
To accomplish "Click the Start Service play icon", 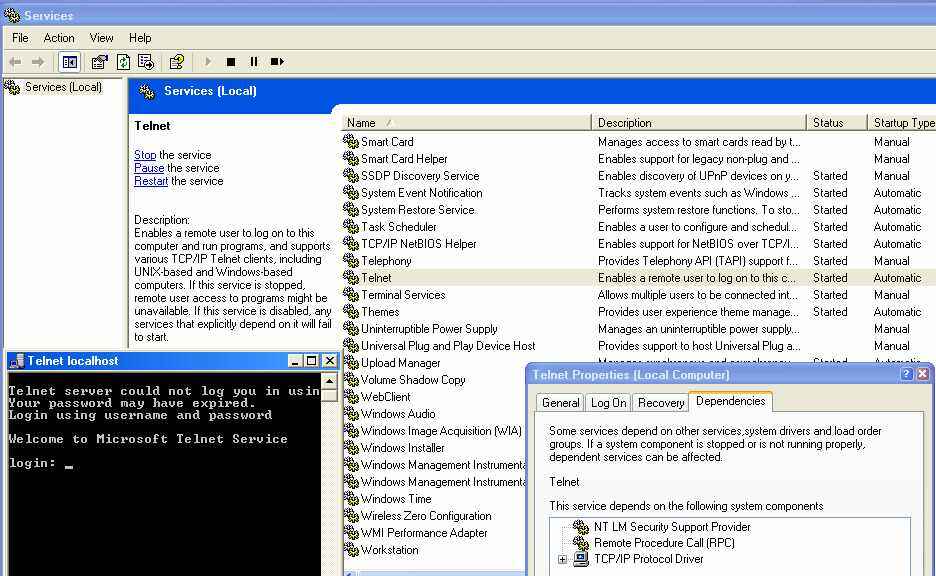I will pos(208,61).
